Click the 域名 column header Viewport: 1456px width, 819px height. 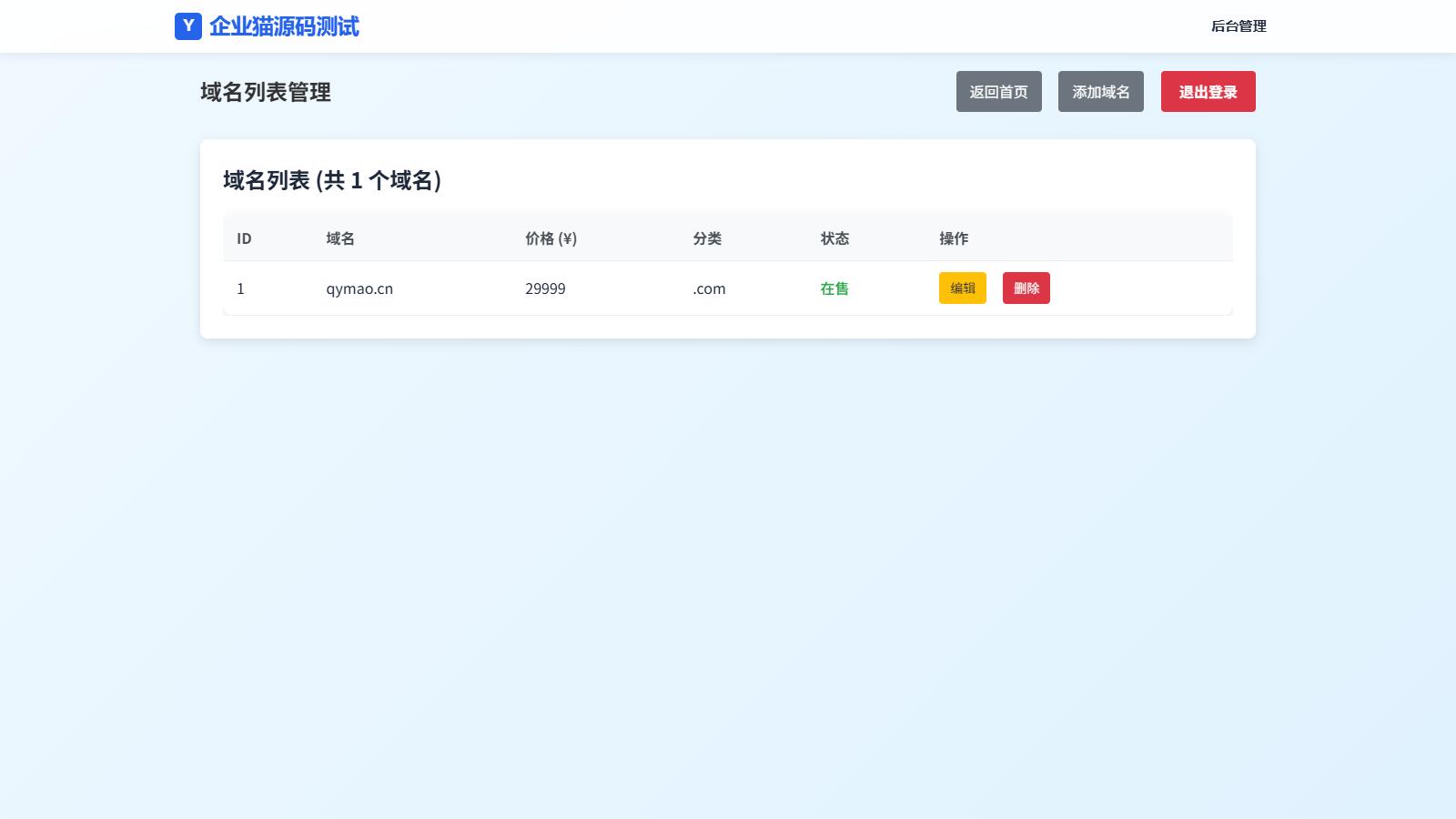(340, 238)
